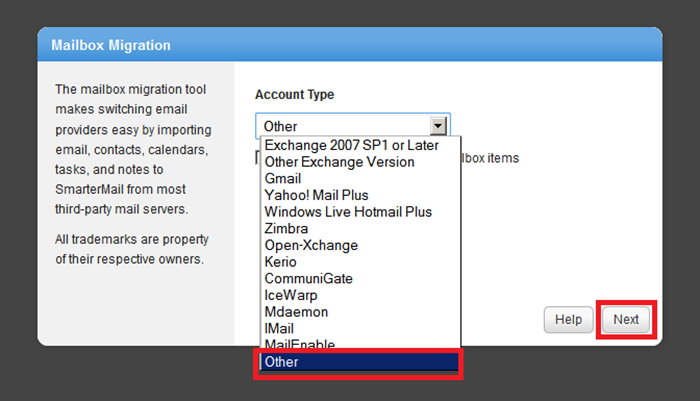
Task: Click the Mailbox Migration title bar
Action: (349, 45)
